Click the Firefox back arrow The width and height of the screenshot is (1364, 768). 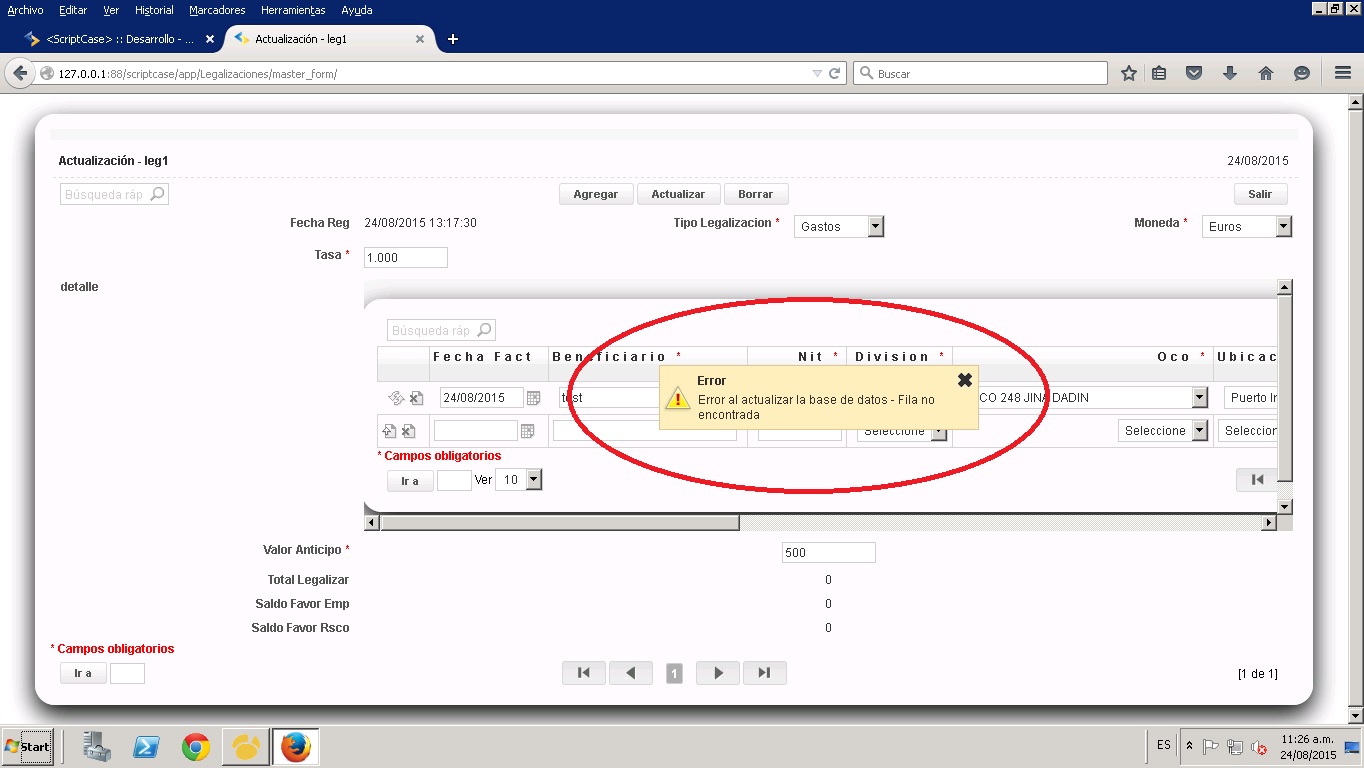pos(20,73)
